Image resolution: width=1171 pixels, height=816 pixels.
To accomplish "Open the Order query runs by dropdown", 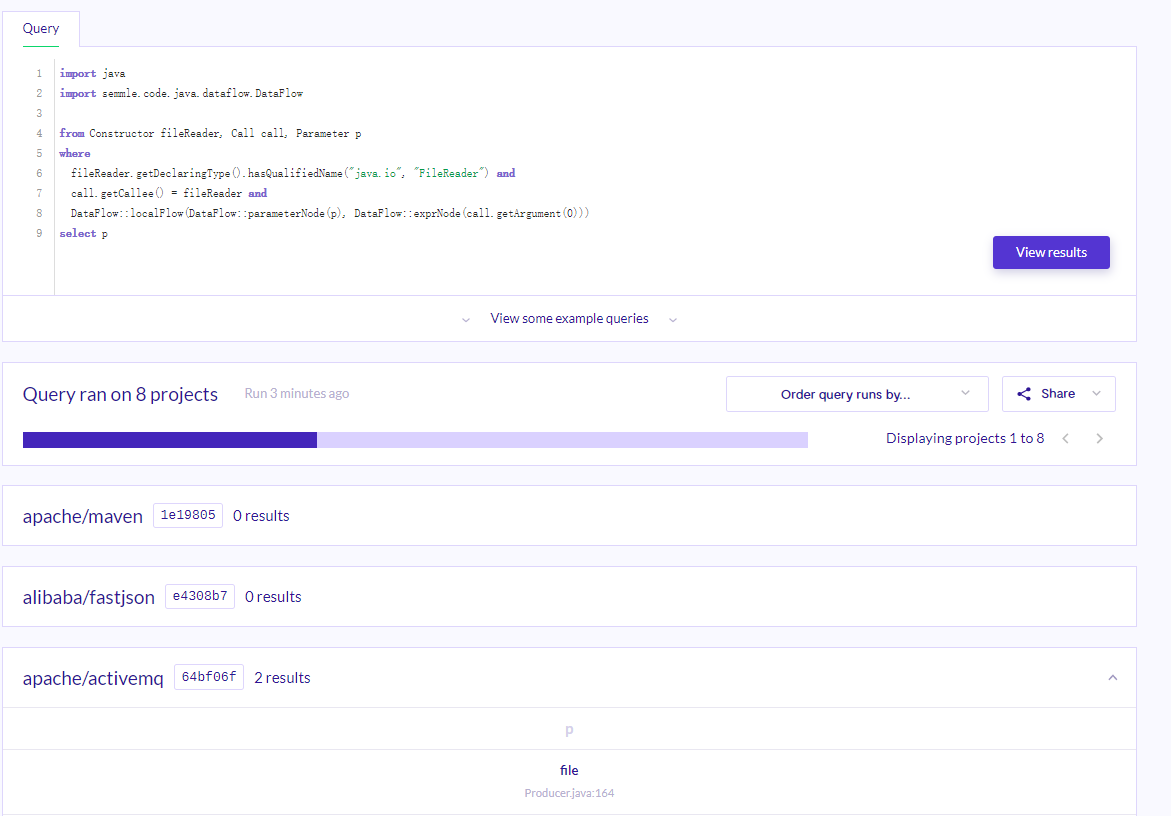I will (x=857, y=394).
